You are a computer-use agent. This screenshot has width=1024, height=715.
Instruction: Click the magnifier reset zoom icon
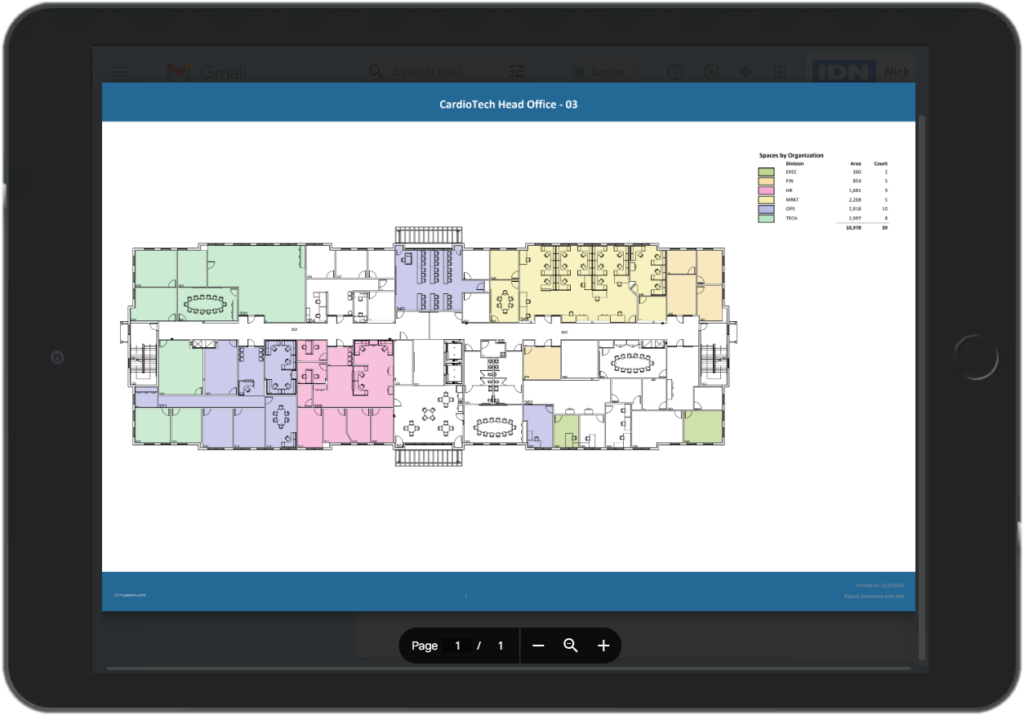coord(570,646)
